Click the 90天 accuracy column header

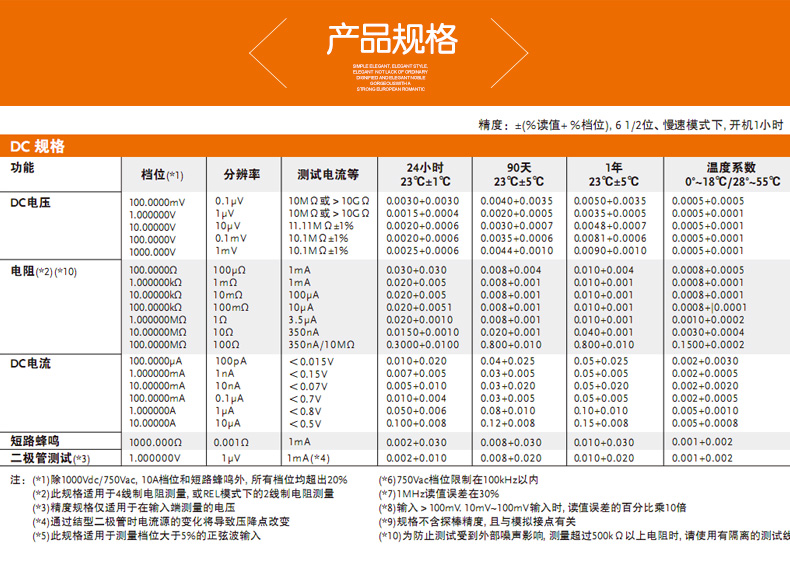pos(518,174)
